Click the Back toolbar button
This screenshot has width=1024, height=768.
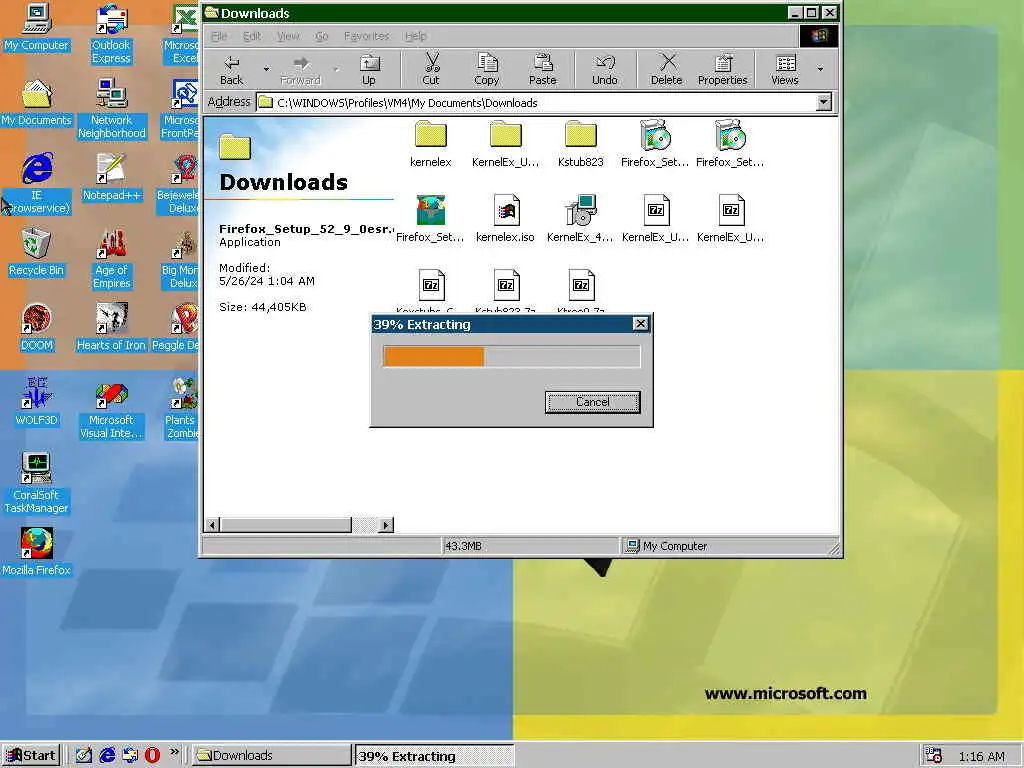click(x=231, y=69)
